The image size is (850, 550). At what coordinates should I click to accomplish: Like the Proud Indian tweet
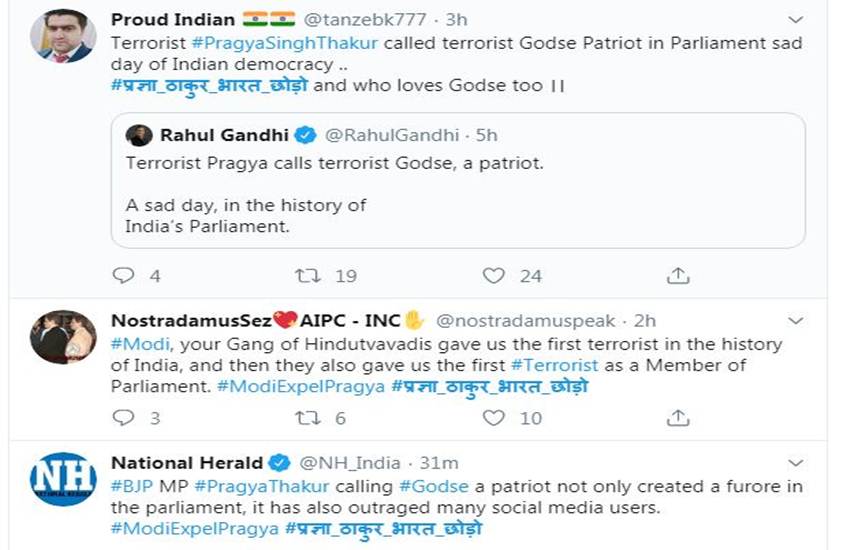tap(493, 275)
